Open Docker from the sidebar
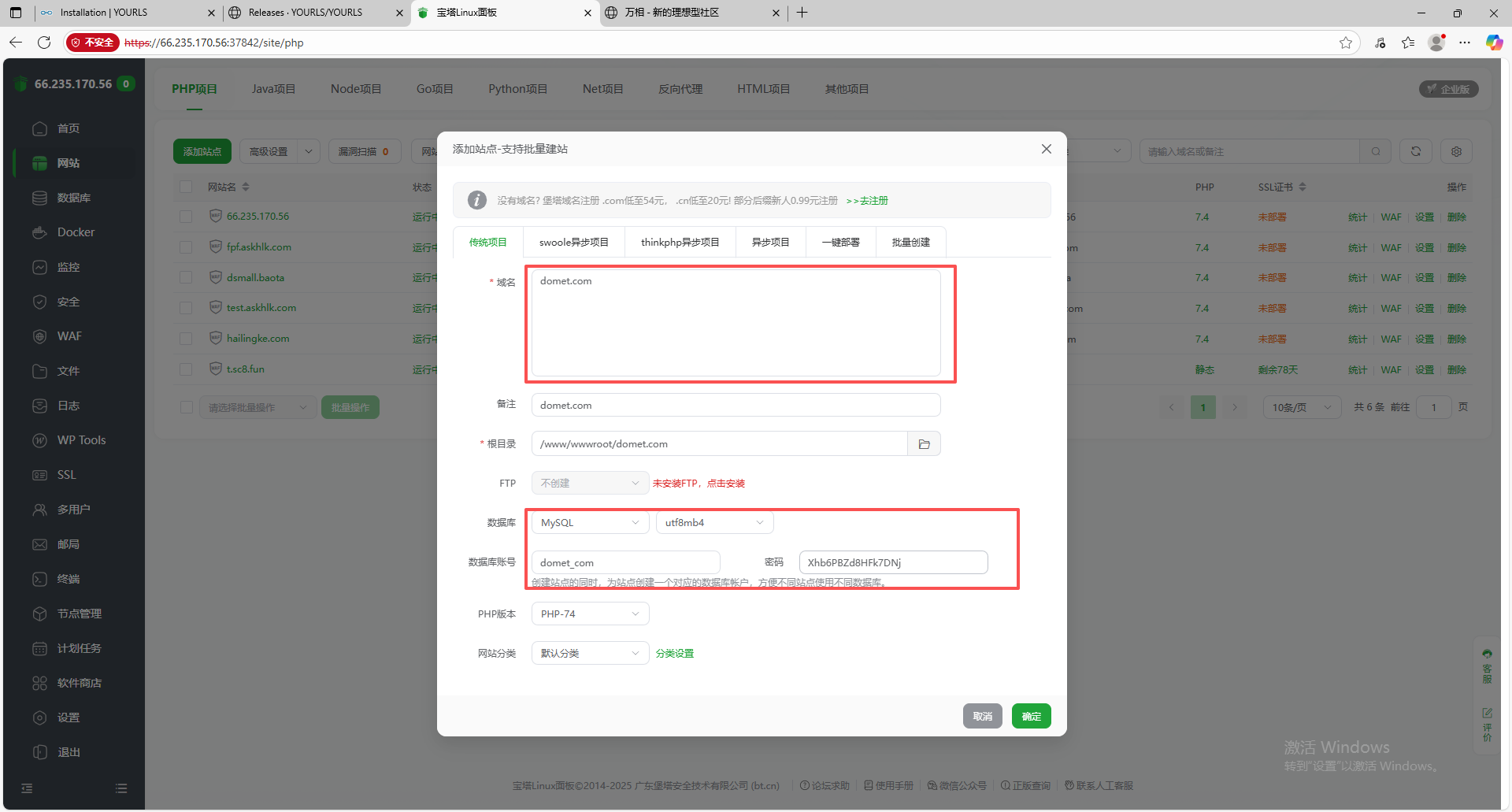This screenshot has width=1512, height=812. (x=76, y=232)
